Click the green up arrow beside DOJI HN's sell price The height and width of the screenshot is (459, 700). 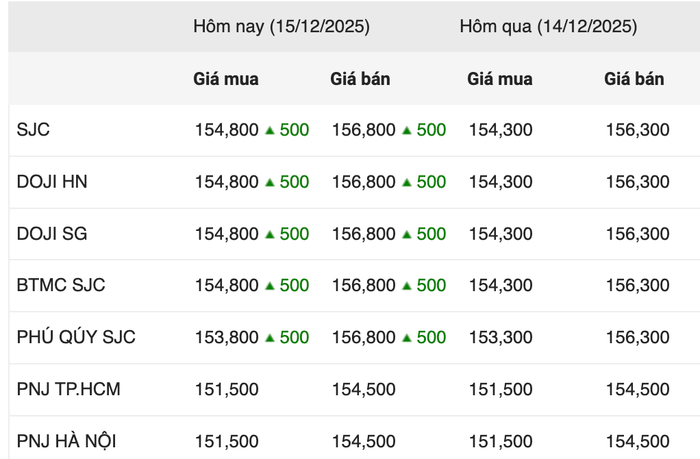coord(406,182)
